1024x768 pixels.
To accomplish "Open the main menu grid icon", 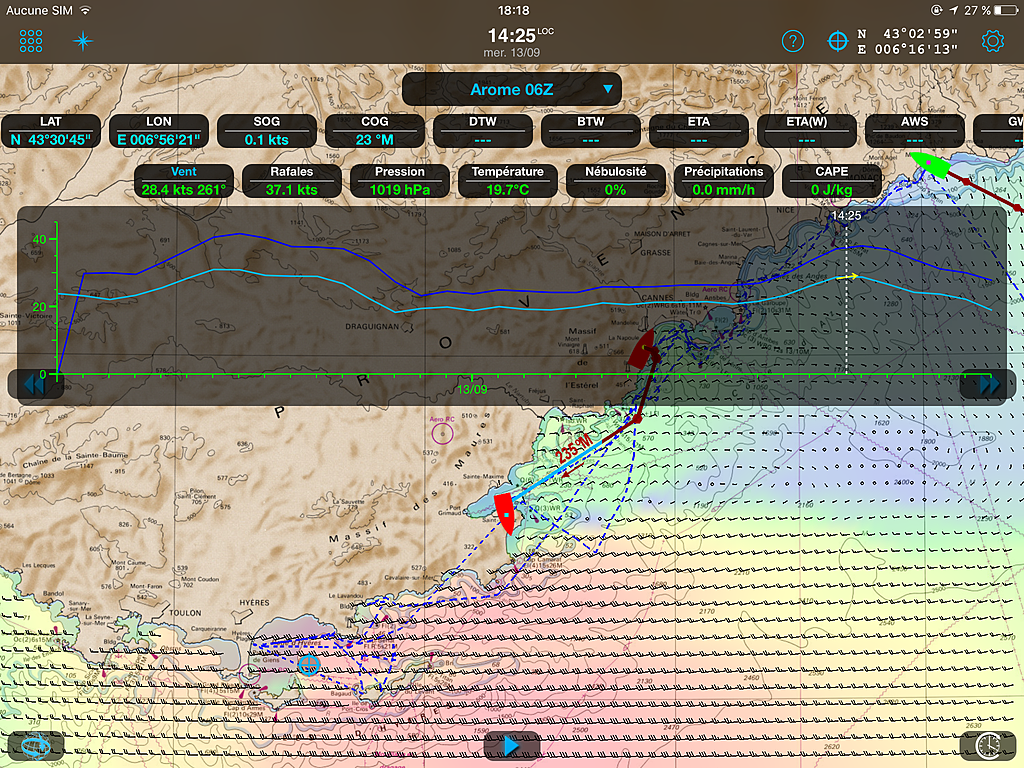I will tap(31, 41).
